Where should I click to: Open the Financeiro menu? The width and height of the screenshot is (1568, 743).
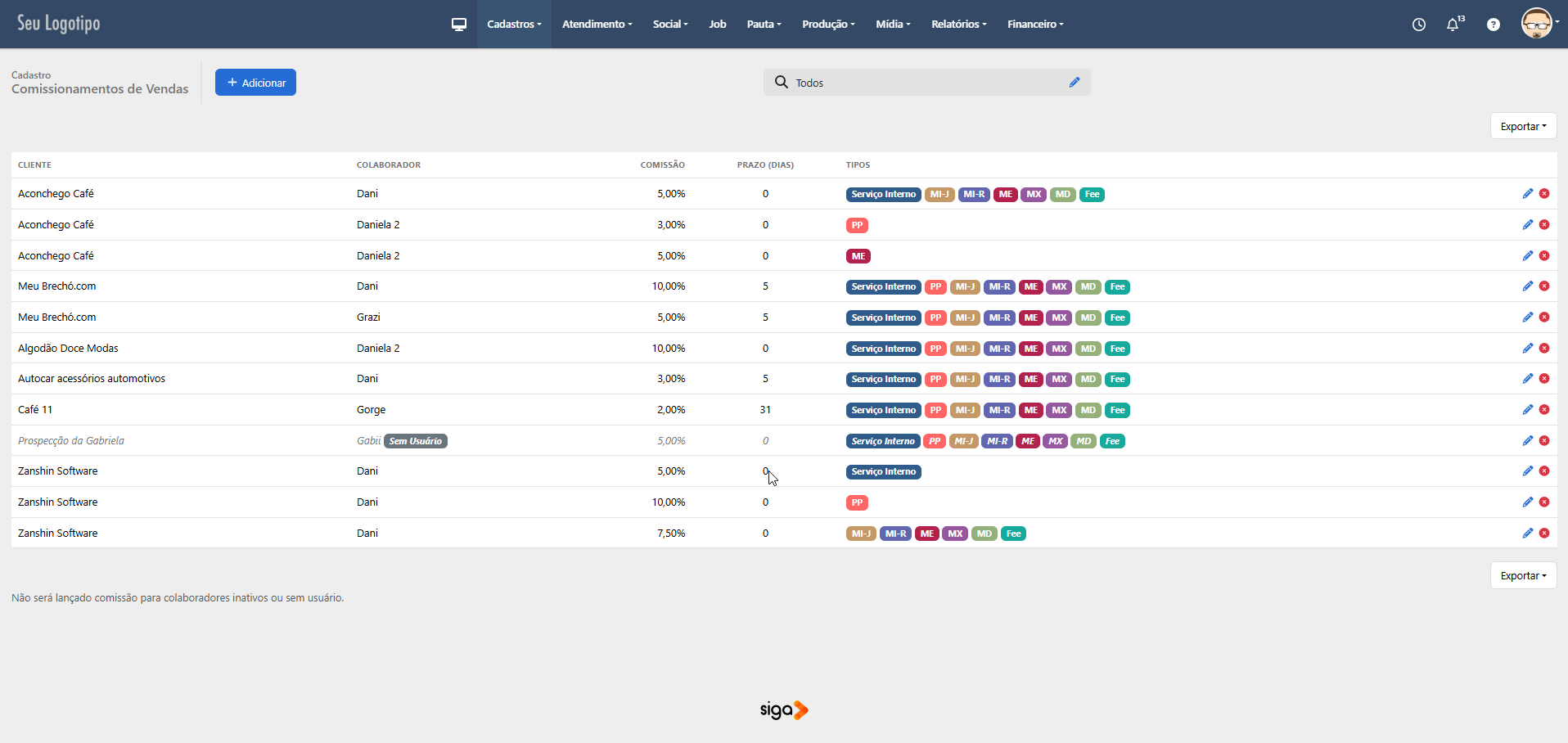coord(1035,25)
